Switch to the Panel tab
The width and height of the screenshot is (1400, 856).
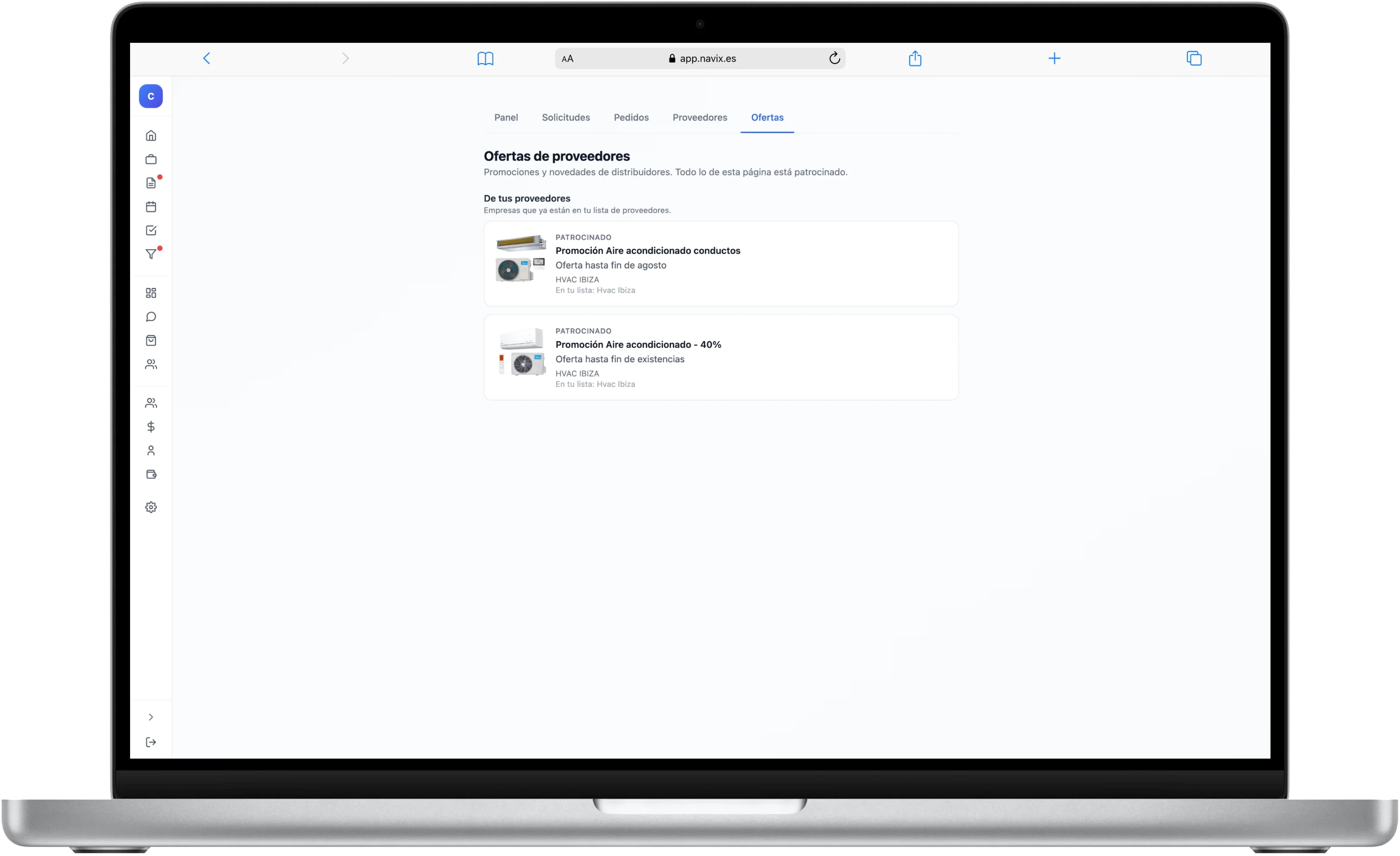(x=506, y=118)
